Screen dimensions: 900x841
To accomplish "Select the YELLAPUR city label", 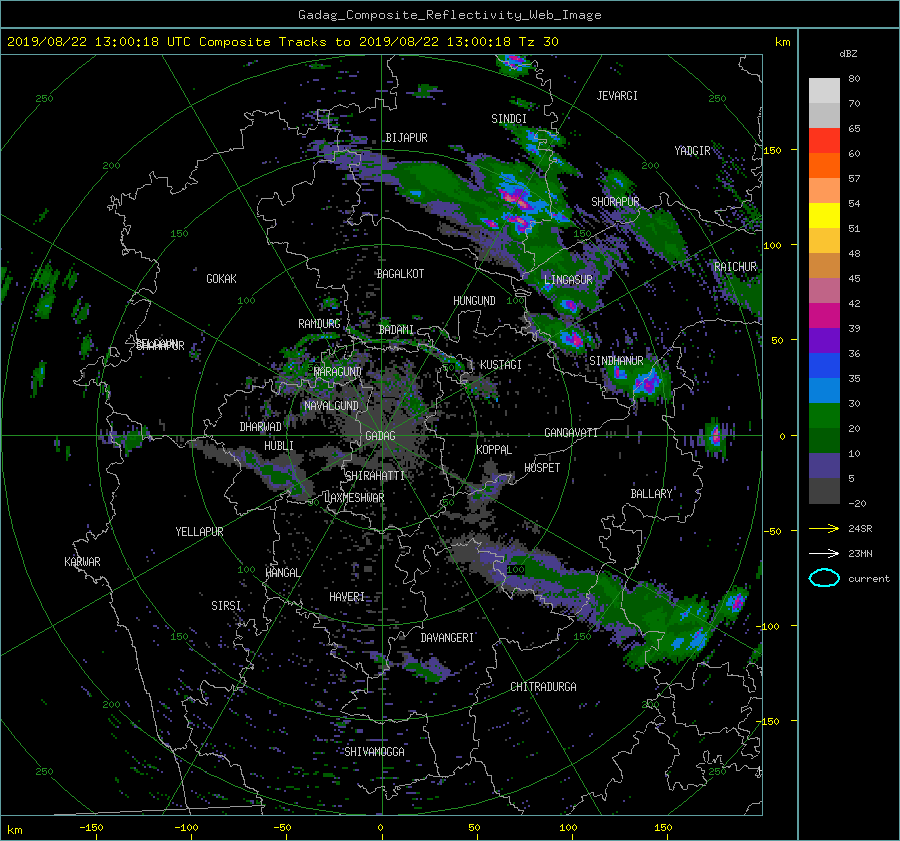I will [199, 532].
